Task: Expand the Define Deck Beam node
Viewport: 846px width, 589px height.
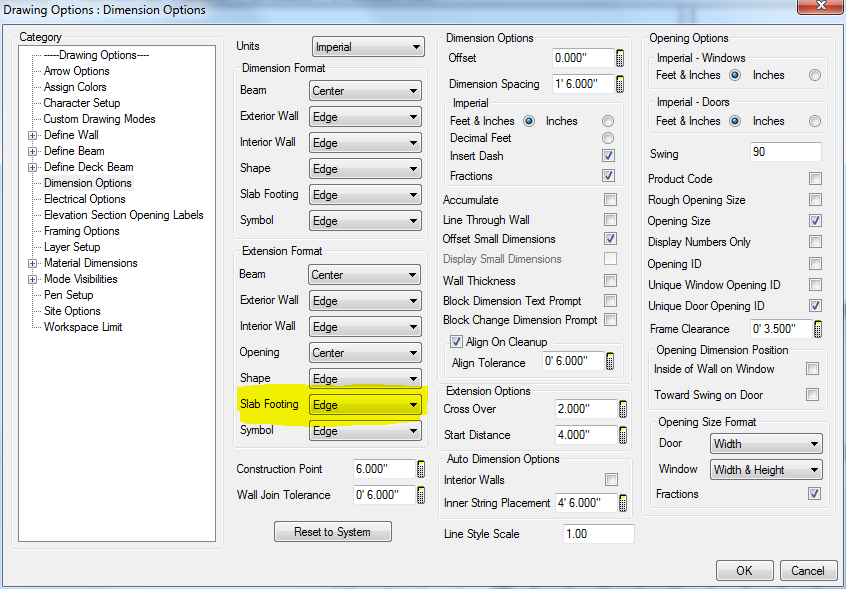Action: pos(33,168)
